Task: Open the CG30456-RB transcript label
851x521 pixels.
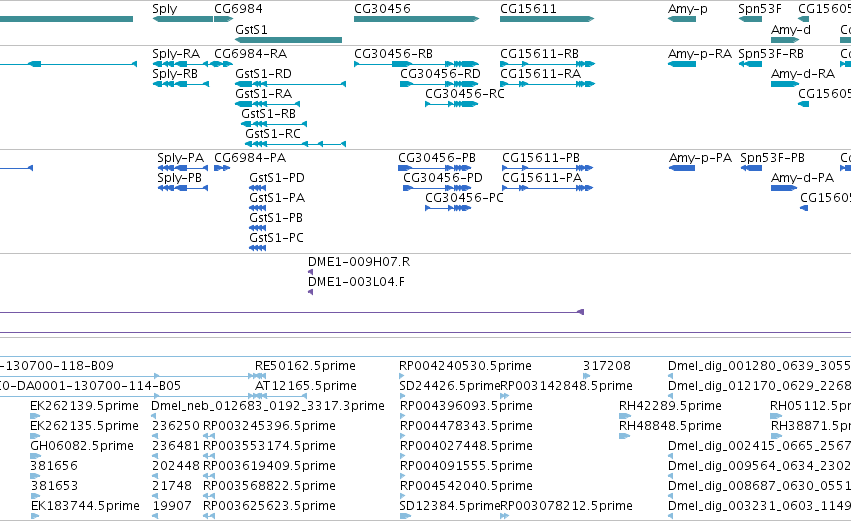Action: (393, 54)
